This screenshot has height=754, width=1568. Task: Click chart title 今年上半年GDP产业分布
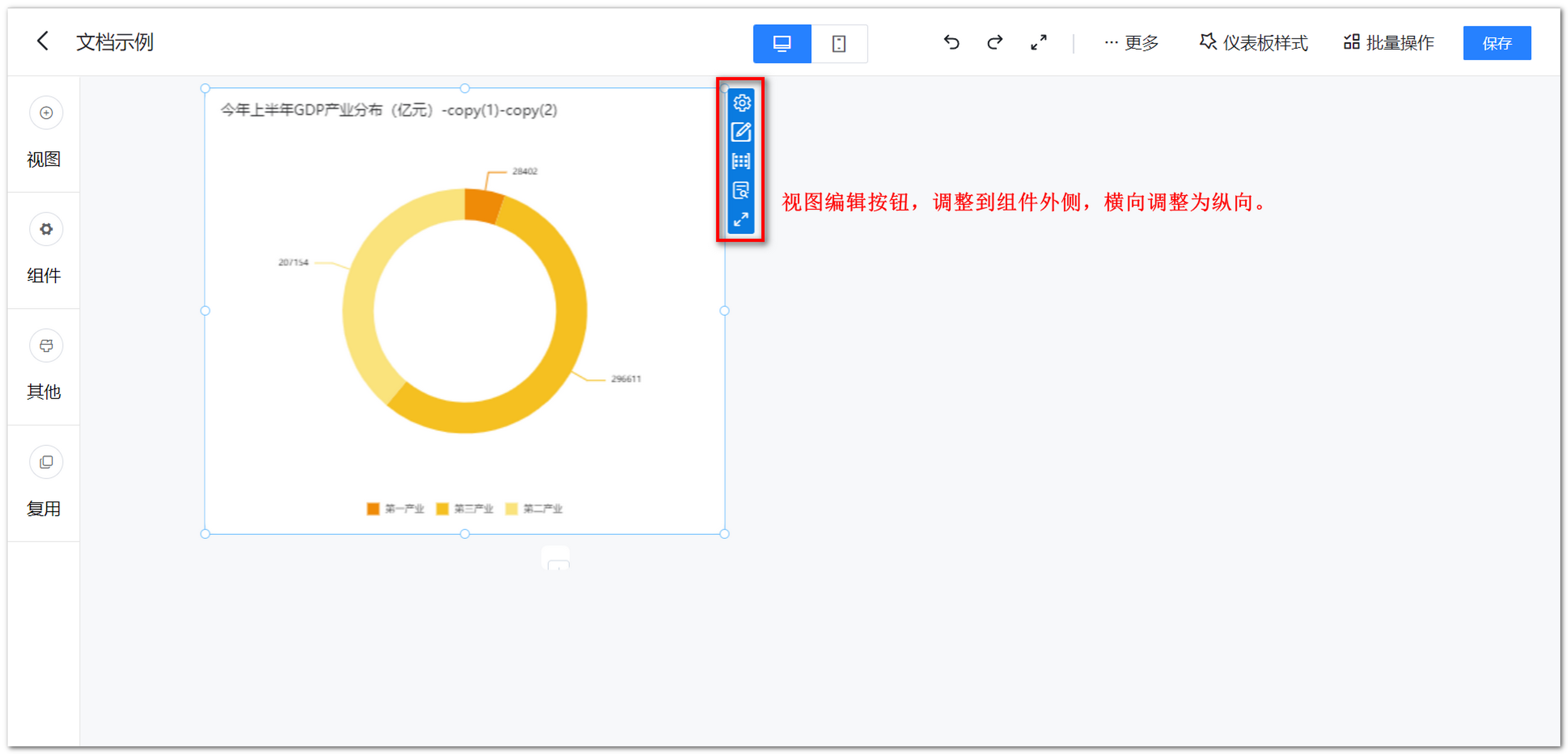click(x=389, y=110)
